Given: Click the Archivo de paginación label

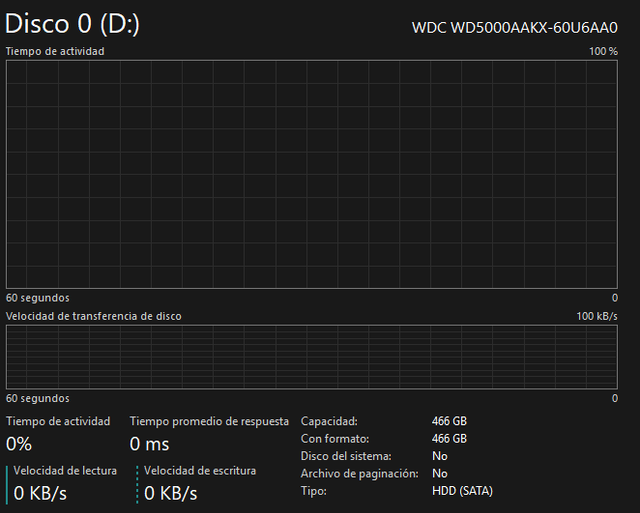Looking at the screenshot, I should (360, 473).
